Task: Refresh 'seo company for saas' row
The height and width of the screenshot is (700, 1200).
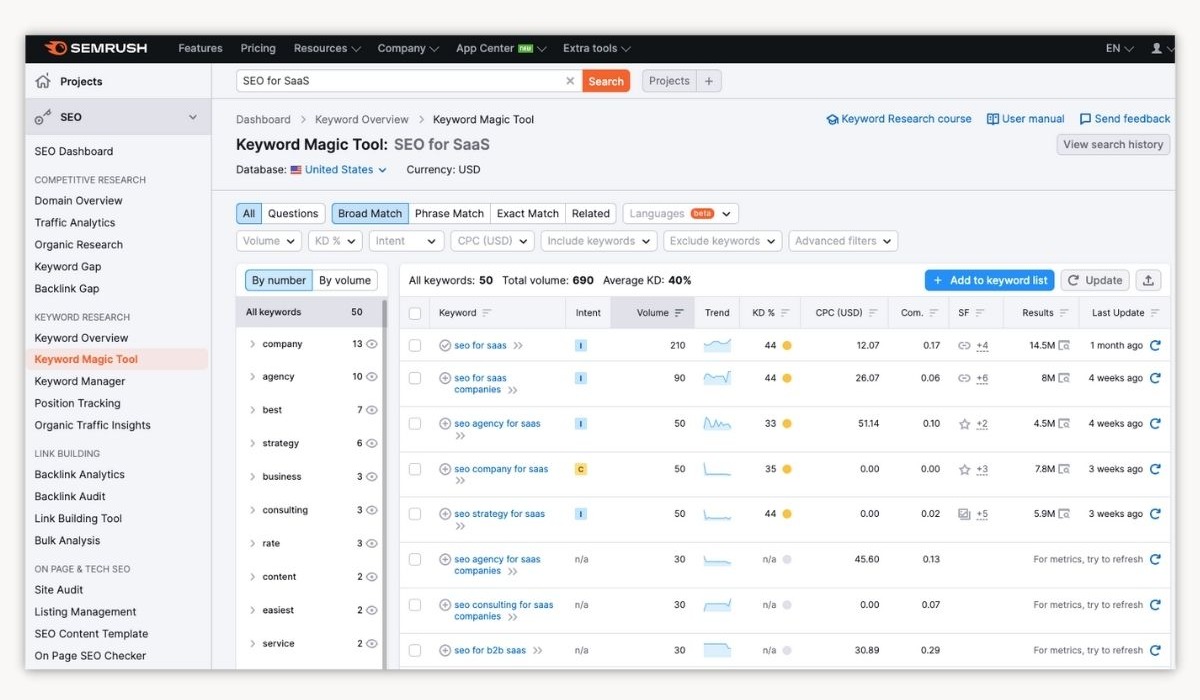Action: tap(1155, 469)
